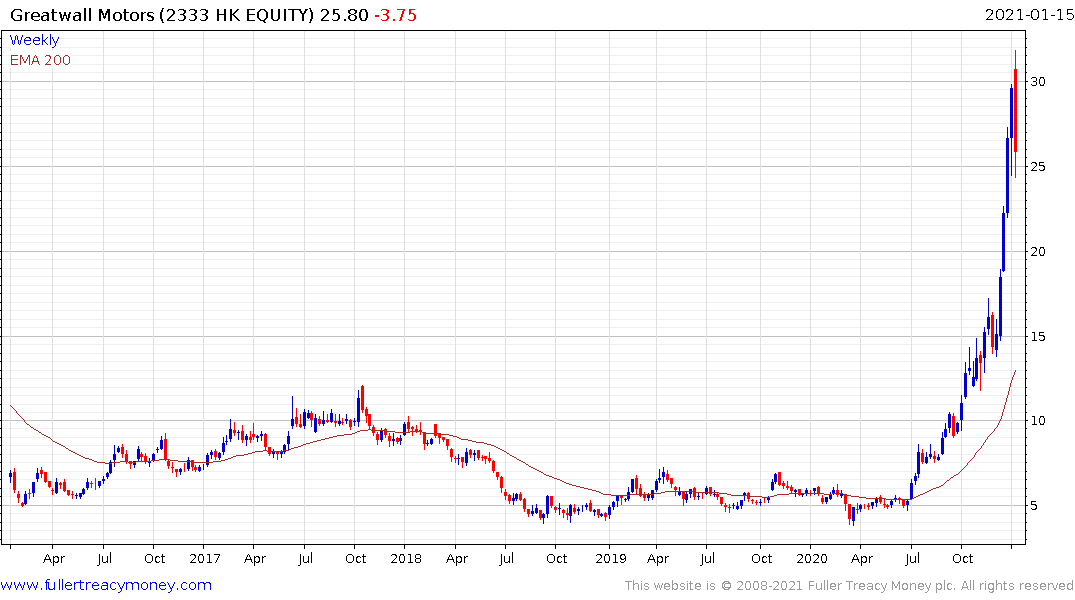Click the 30 price axis label
The width and height of the screenshot is (1075, 600).
1038,82
